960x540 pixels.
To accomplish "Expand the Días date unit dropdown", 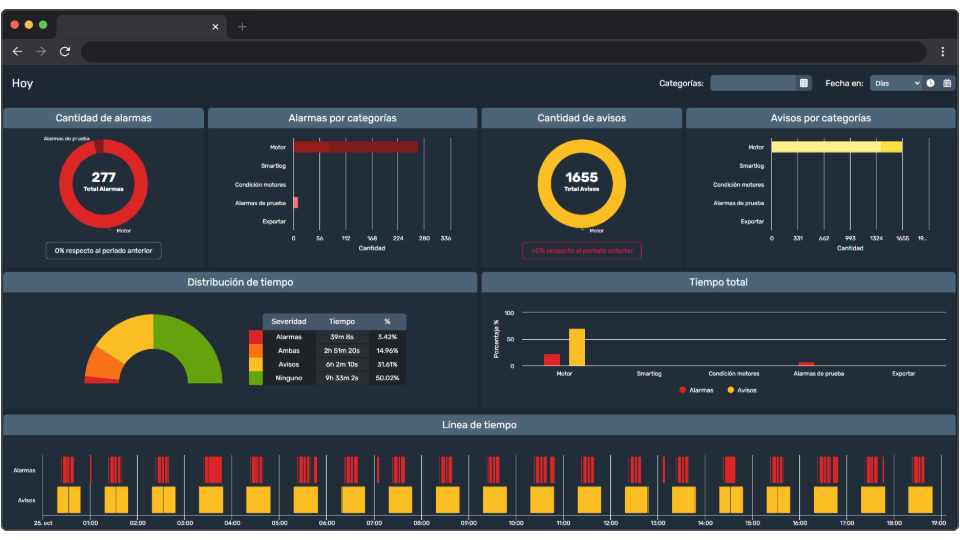I will pyautogui.click(x=895, y=83).
